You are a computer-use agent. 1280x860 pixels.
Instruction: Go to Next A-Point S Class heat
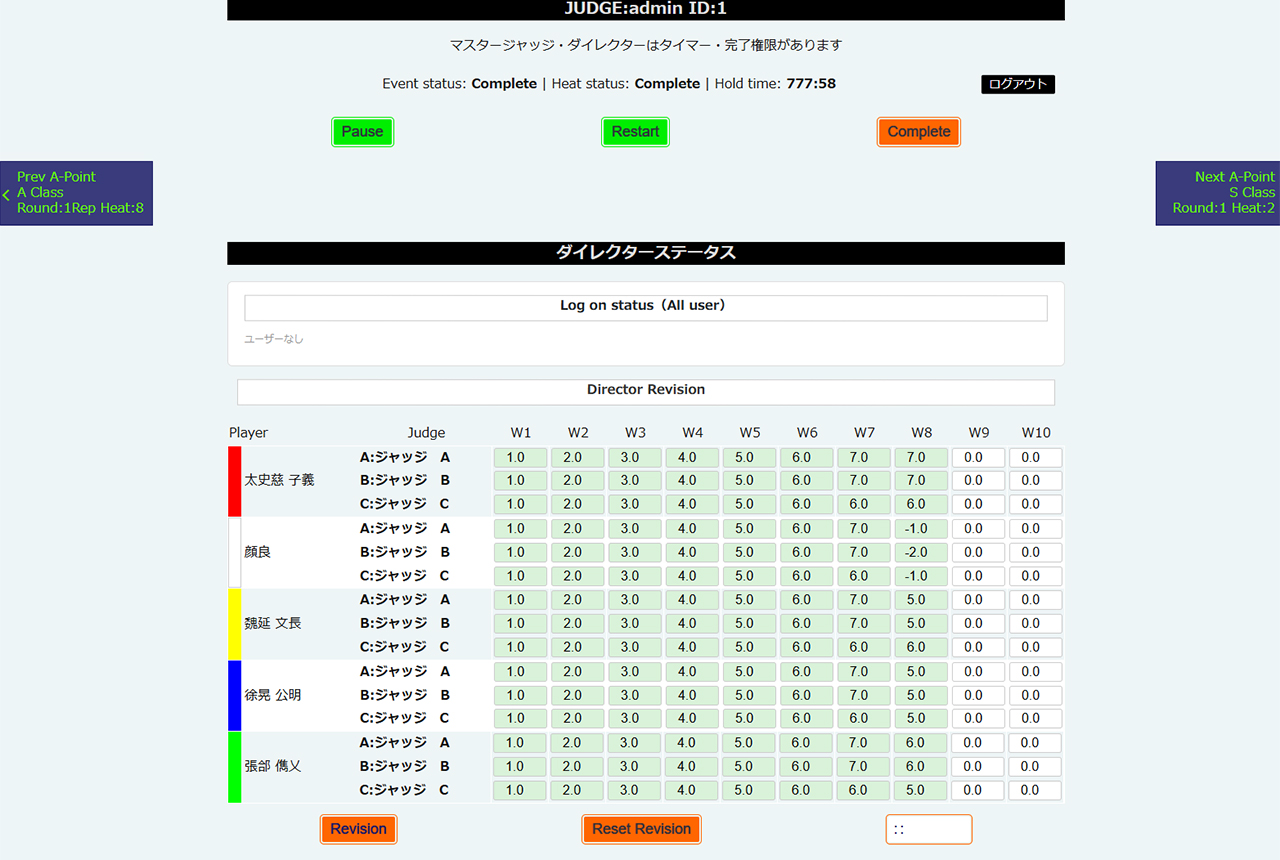click(x=1218, y=193)
